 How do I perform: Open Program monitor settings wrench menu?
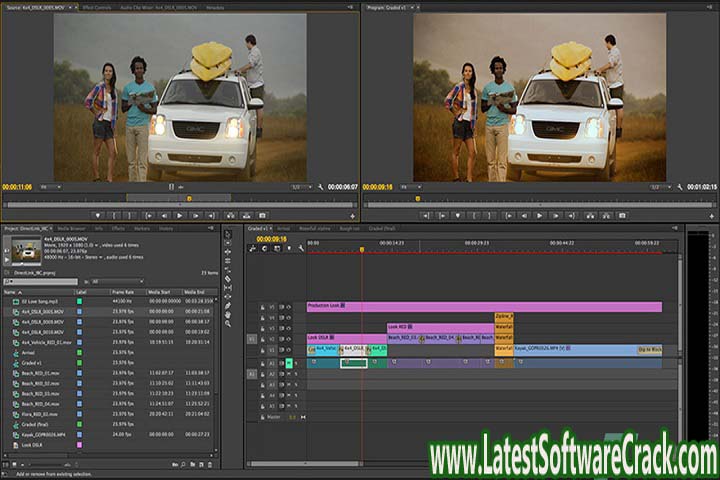(x=680, y=187)
